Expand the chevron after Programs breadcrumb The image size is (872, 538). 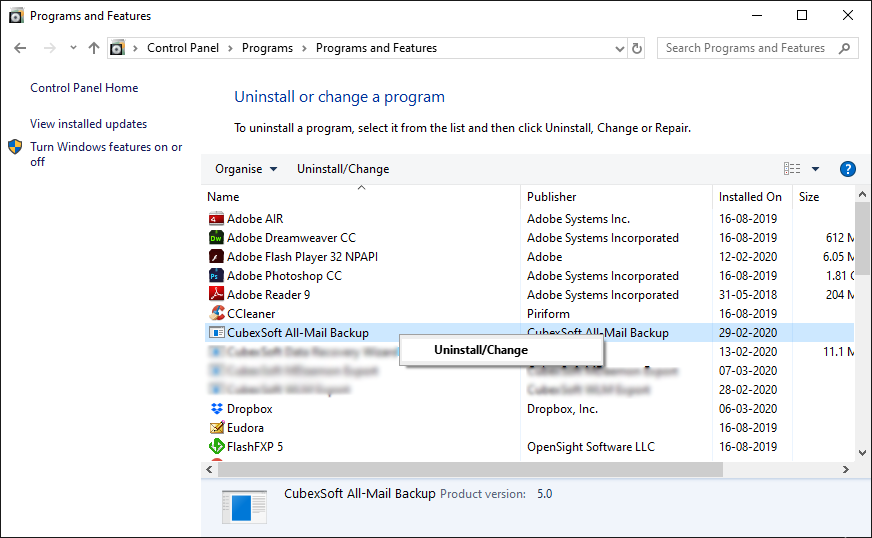(x=304, y=48)
